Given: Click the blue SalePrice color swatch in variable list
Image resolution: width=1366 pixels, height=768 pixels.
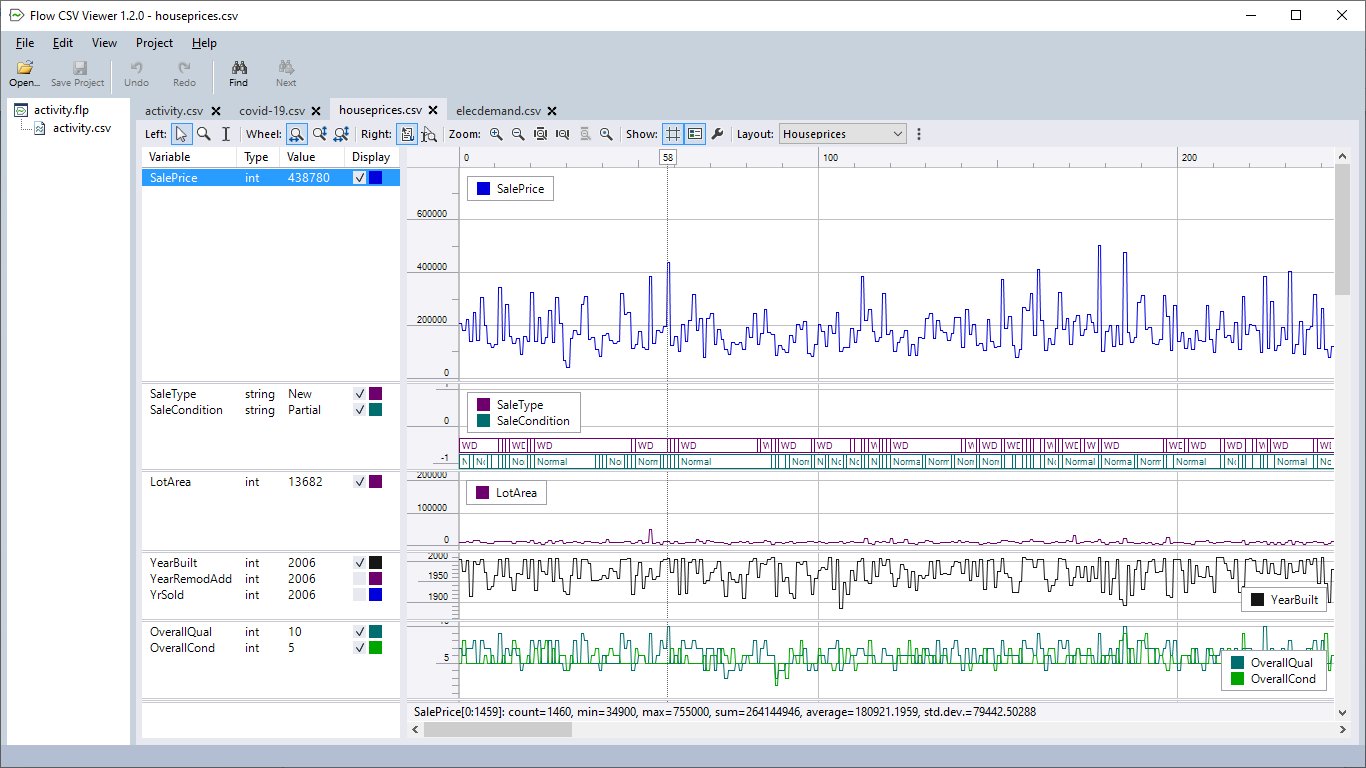Looking at the screenshot, I should [376, 178].
